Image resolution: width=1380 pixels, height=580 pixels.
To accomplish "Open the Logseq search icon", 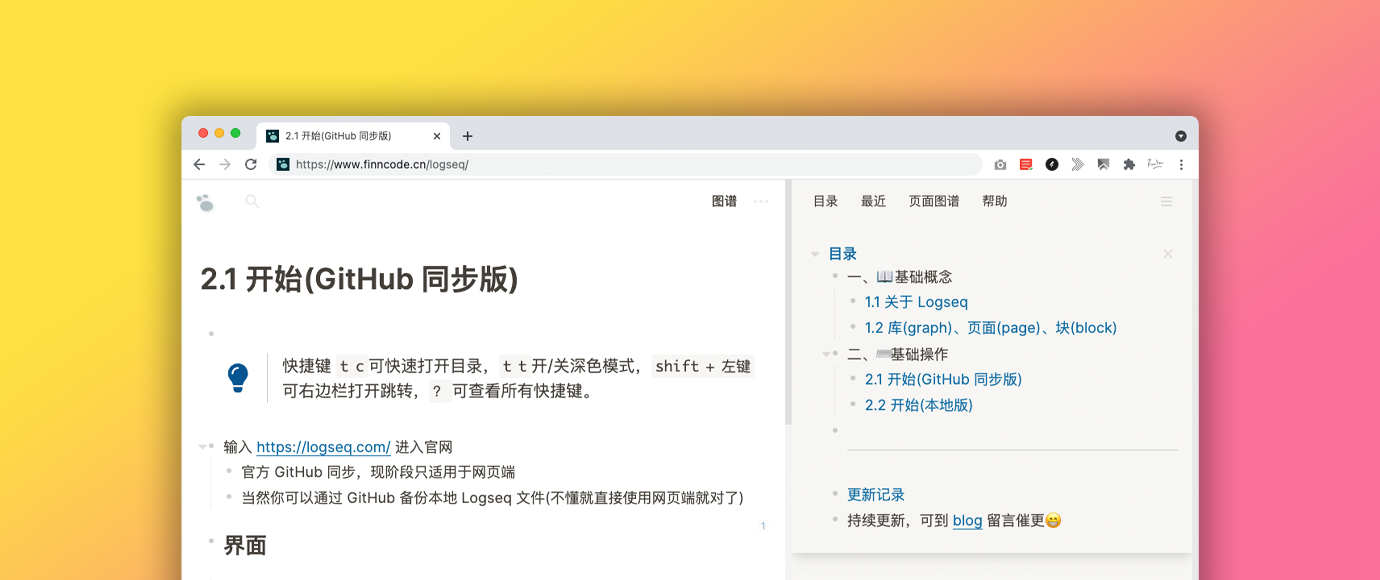I will coord(251,201).
